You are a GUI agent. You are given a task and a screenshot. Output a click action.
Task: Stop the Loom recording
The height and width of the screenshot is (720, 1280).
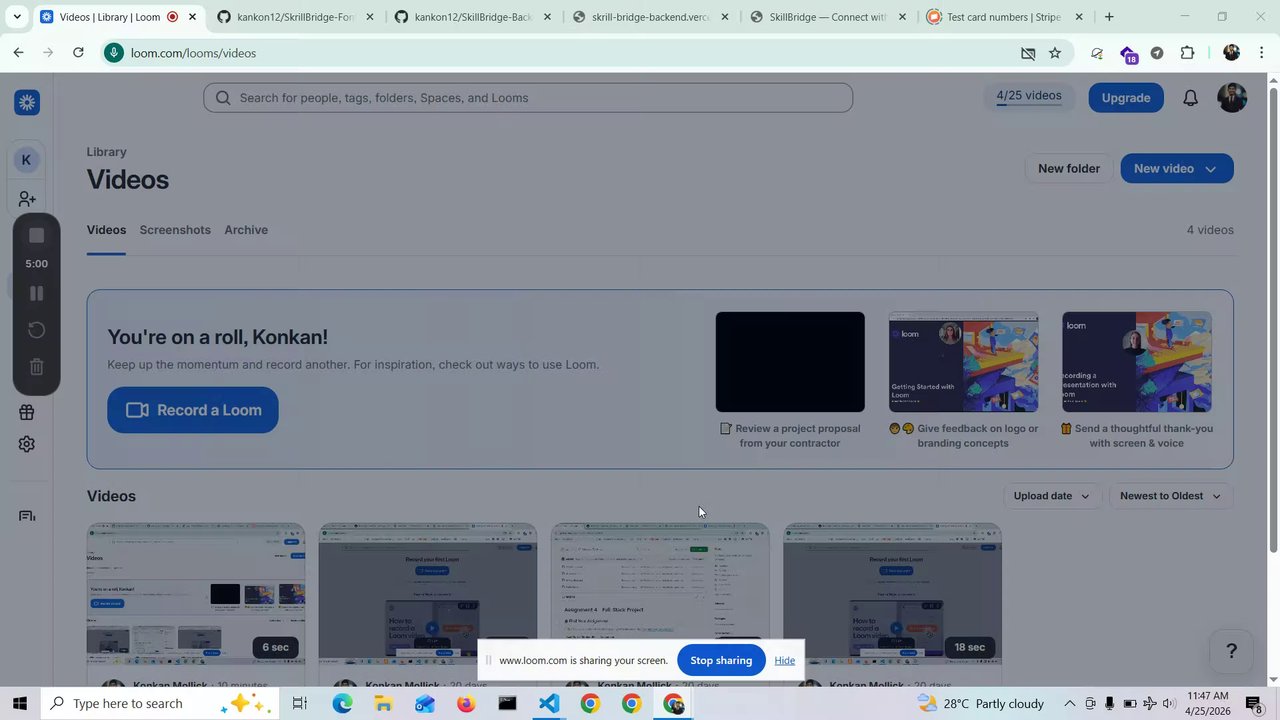pyautogui.click(x=36, y=235)
